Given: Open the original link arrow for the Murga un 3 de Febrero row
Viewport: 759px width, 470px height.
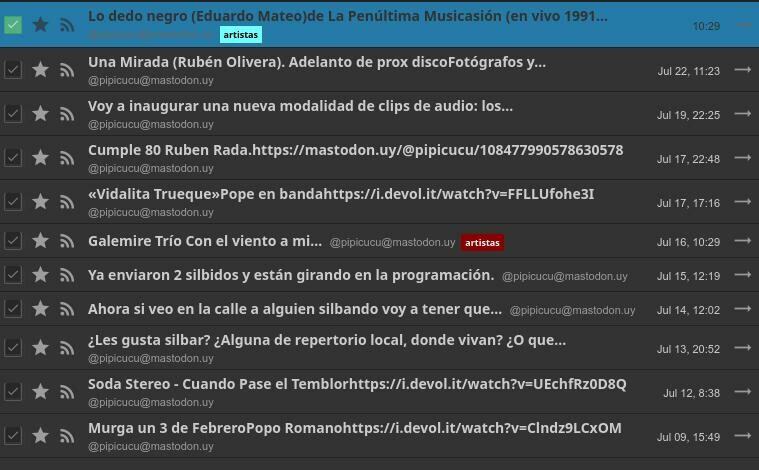Looking at the screenshot, I should click(x=742, y=436).
